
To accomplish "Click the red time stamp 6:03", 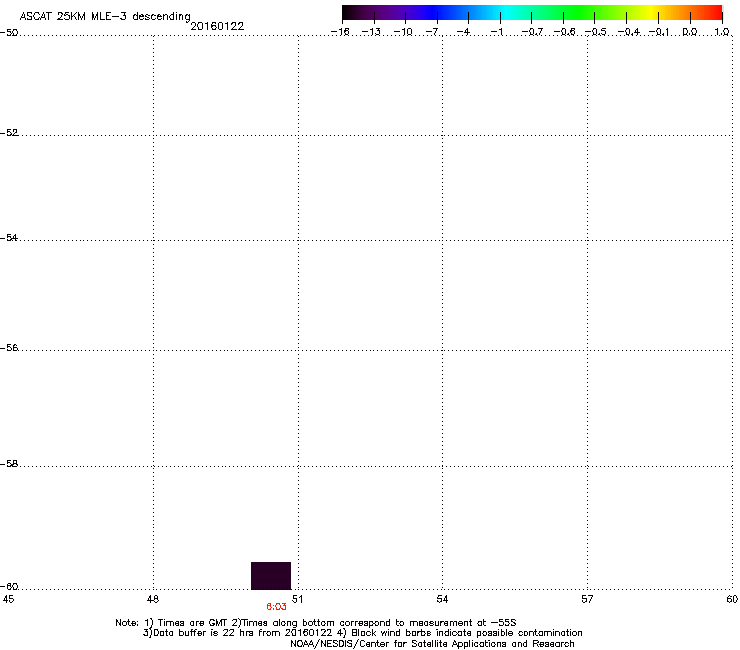I will click(277, 607).
